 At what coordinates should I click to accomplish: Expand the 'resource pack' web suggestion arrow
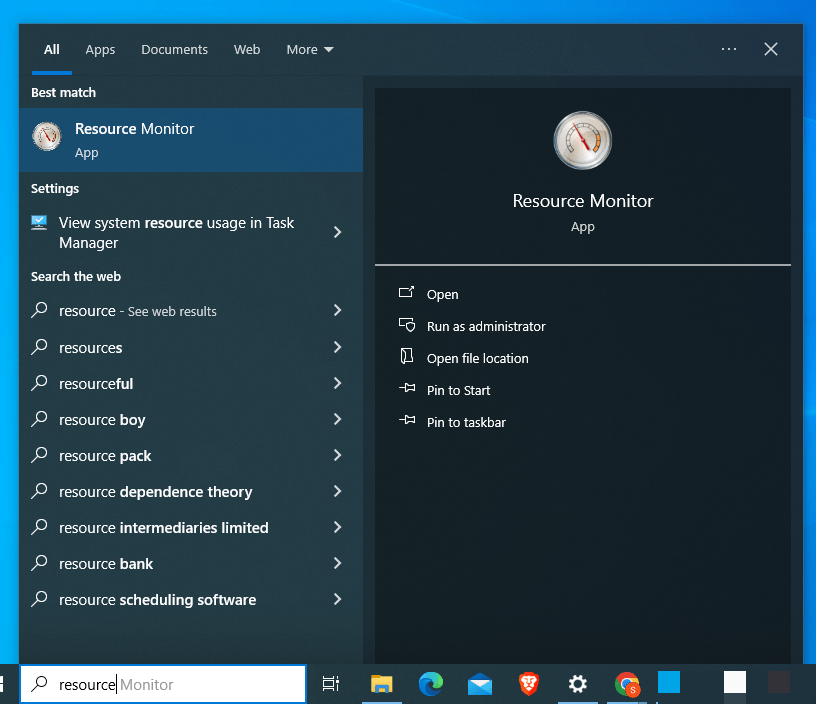[337, 456]
